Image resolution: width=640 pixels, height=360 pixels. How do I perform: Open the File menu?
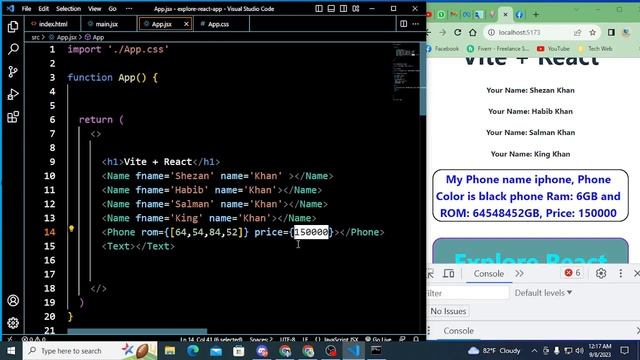[27, 9]
